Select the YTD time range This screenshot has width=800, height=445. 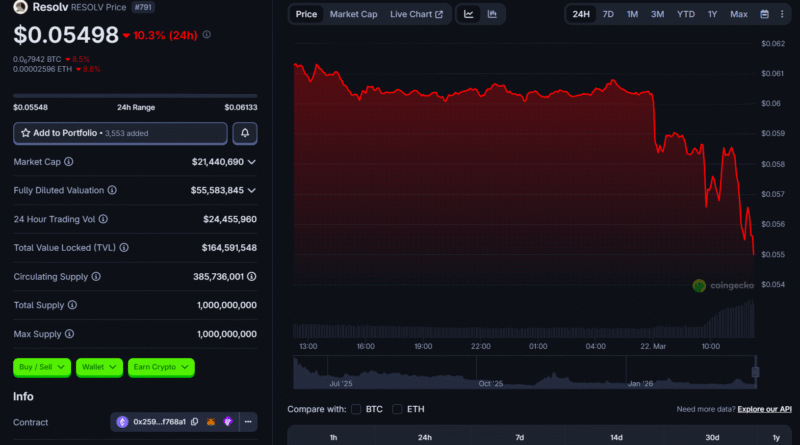686,14
